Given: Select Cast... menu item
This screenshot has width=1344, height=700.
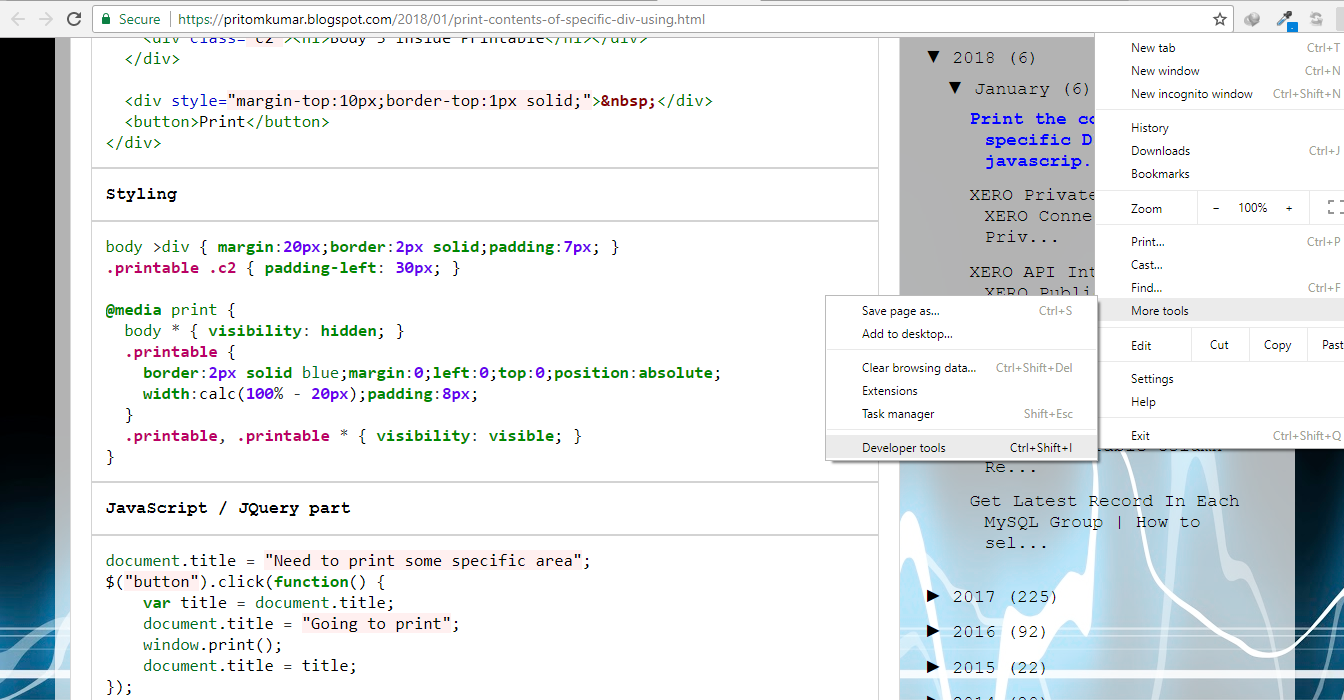Looking at the screenshot, I should coord(1220,265).
